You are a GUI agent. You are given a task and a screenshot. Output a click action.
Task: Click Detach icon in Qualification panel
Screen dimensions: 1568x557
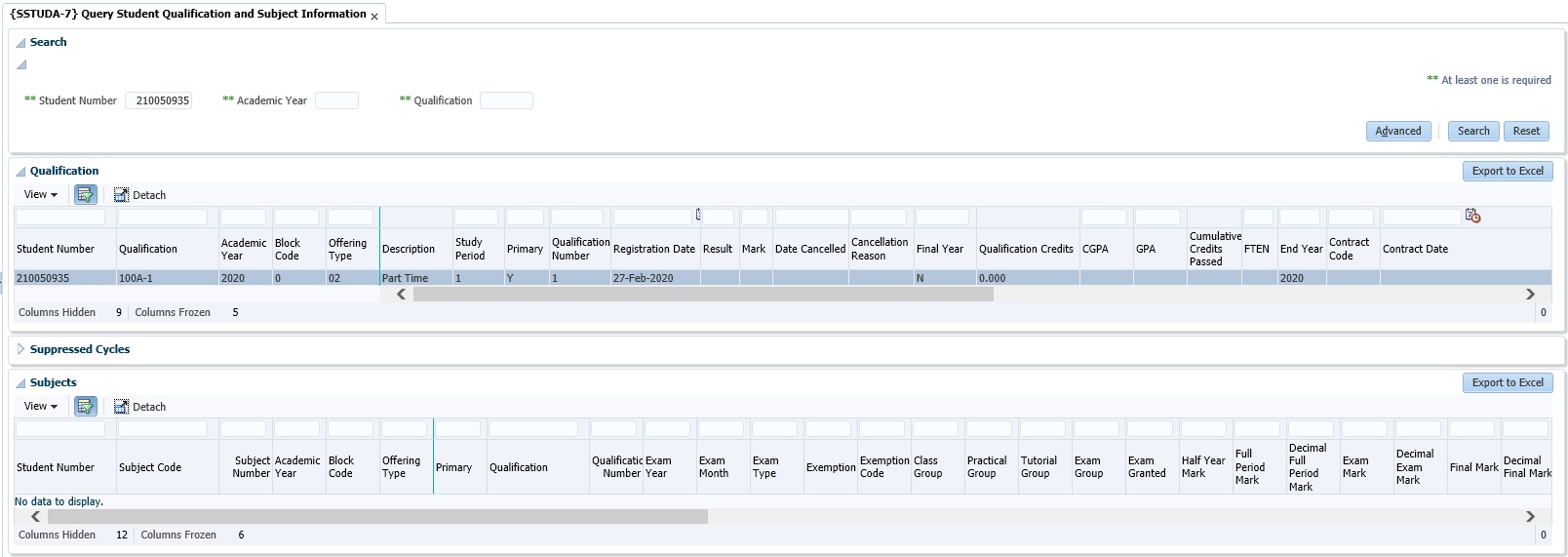(x=122, y=195)
